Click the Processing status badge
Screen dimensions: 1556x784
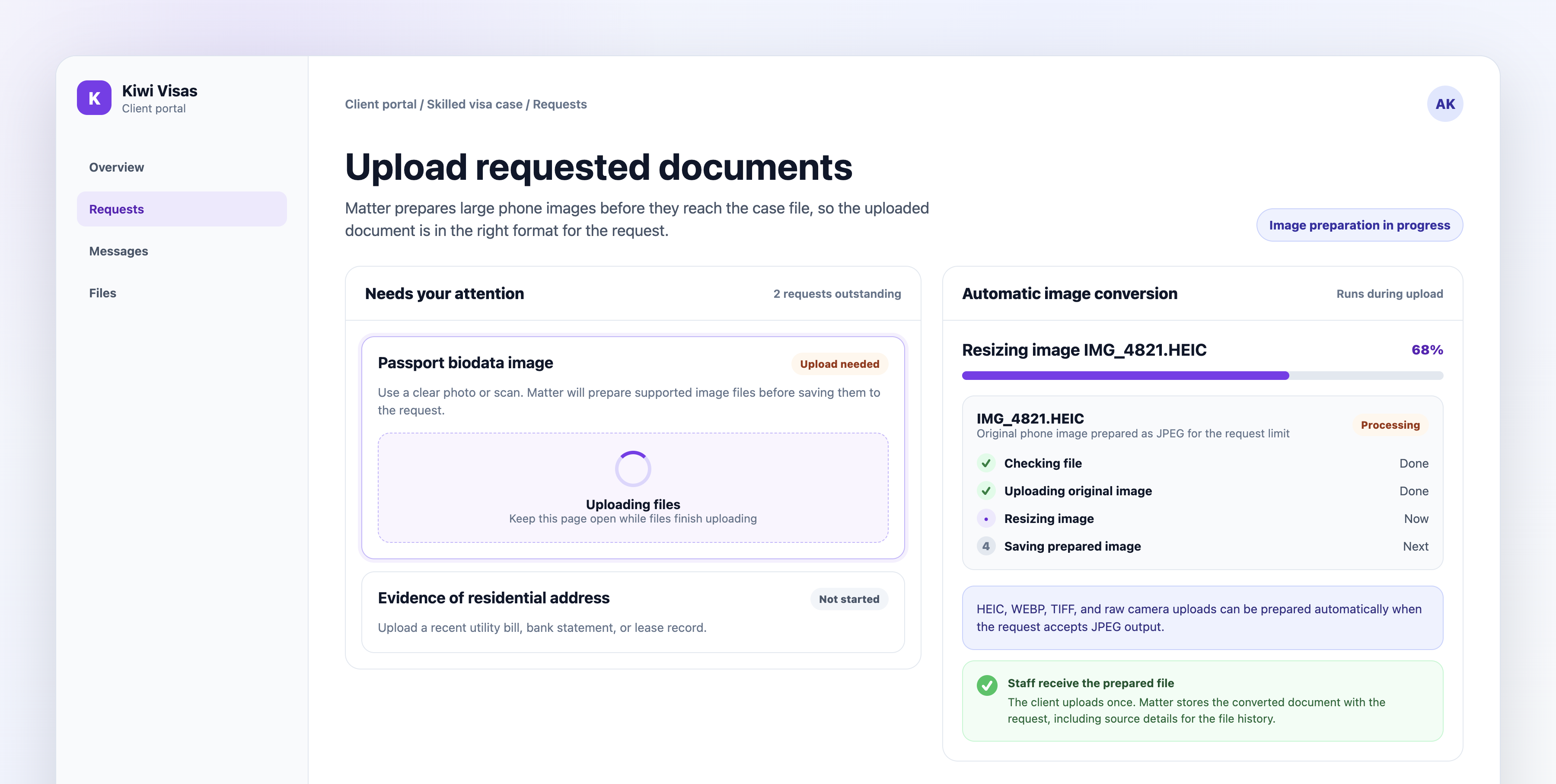pos(1390,425)
